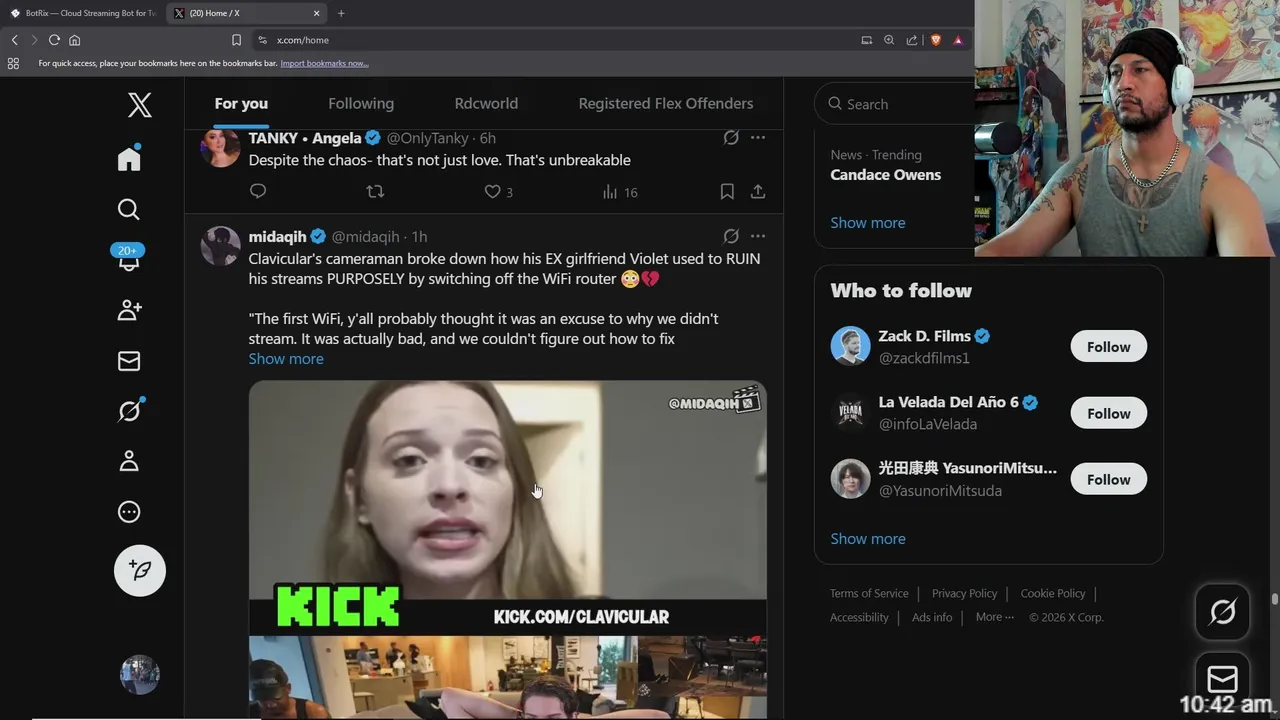This screenshot has height=720, width=1280.
Task: Open account avatar menu at sidebar bottom
Action: pyautogui.click(x=139, y=675)
